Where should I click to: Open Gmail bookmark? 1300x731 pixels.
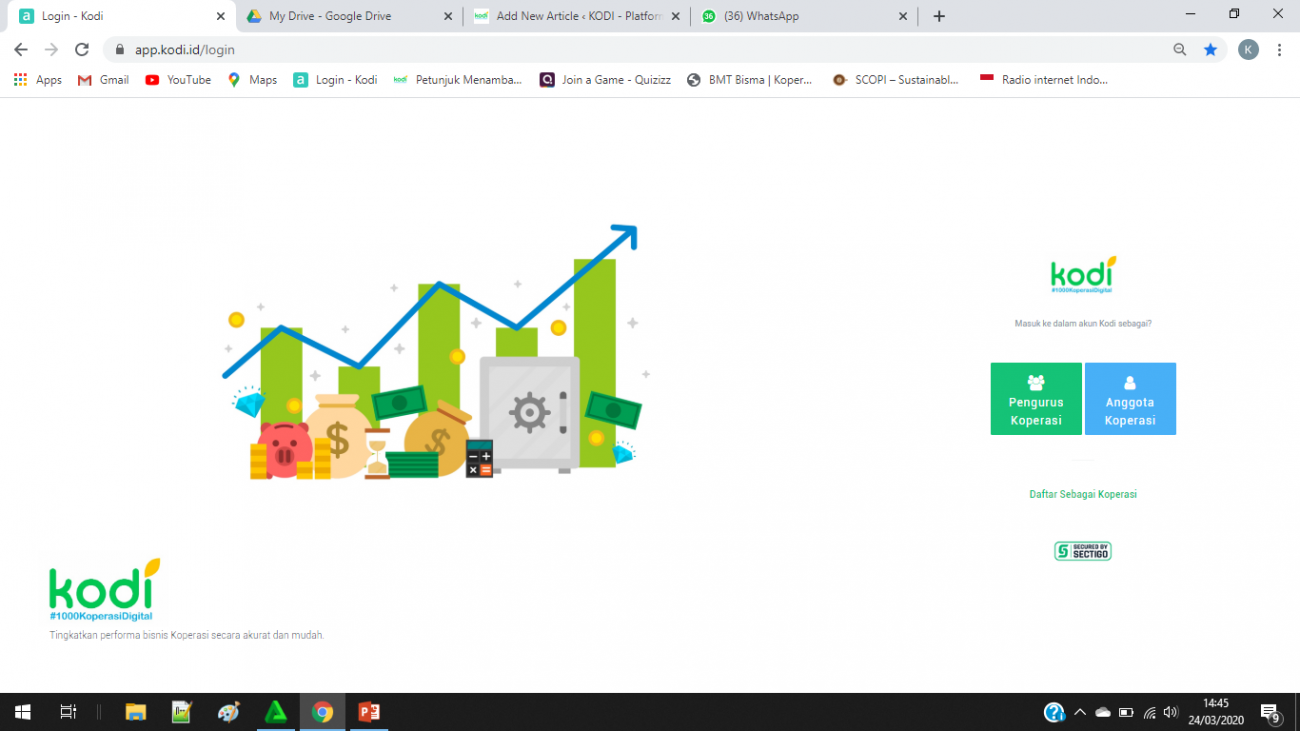click(x=103, y=80)
